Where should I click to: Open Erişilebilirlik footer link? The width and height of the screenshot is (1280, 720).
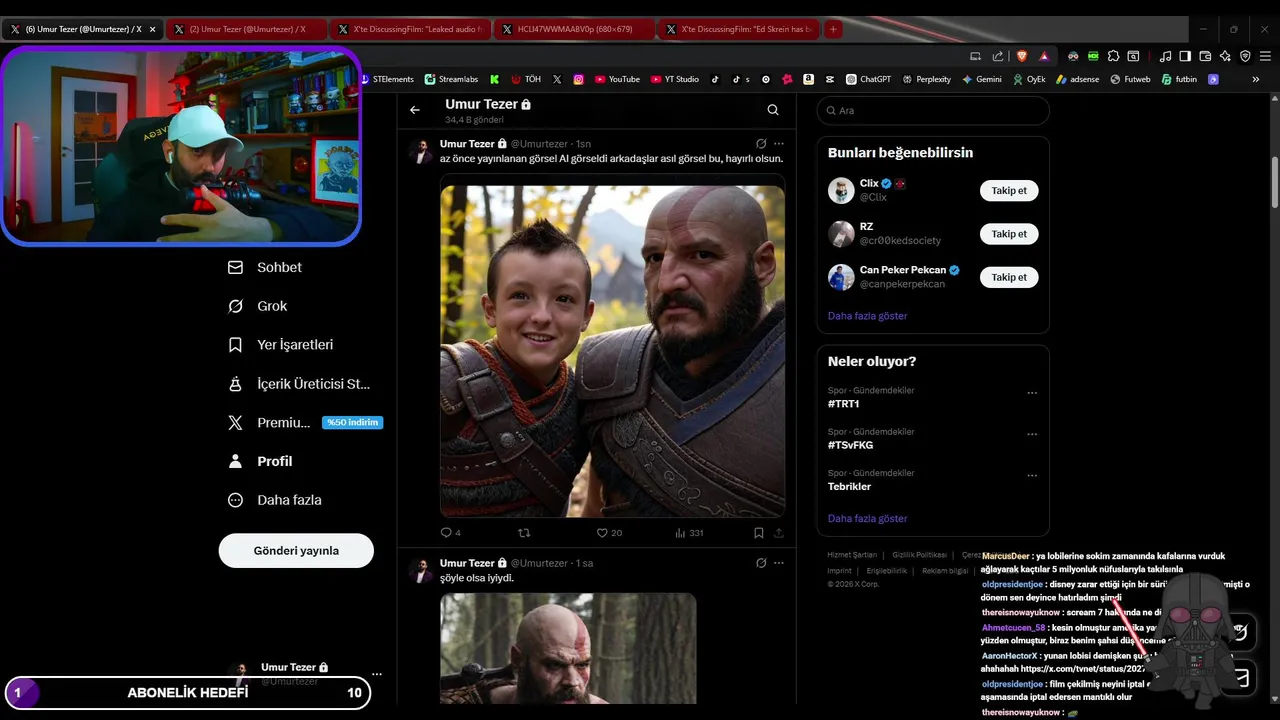(886, 571)
